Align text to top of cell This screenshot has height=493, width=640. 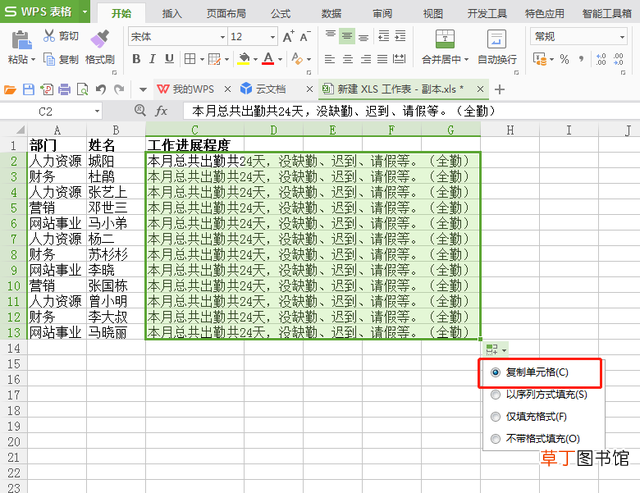pyautogui.click(x=330, y=36)
